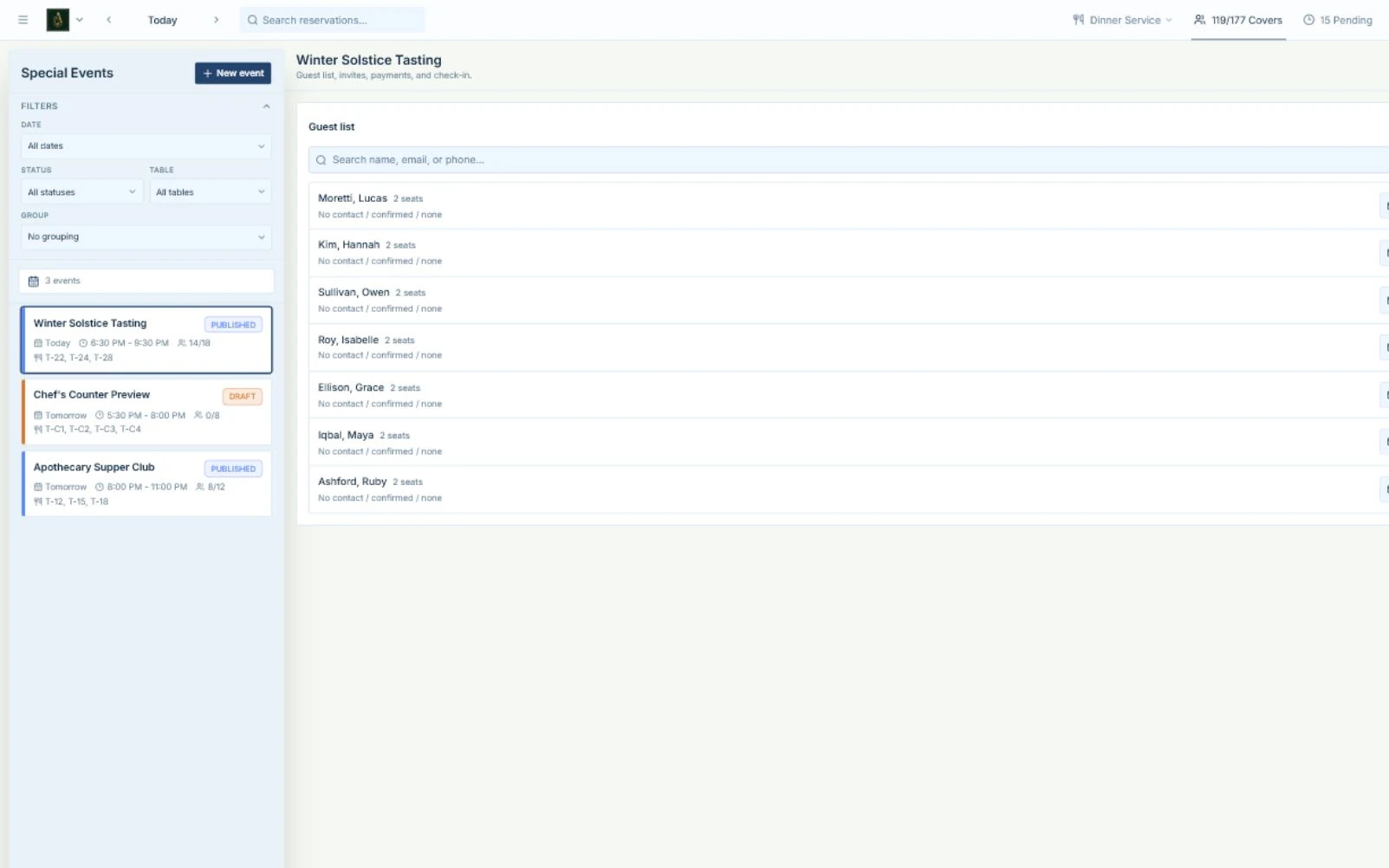Click the restaurant logo icon
Screen dimensions: 1389x868
(57, 20)
